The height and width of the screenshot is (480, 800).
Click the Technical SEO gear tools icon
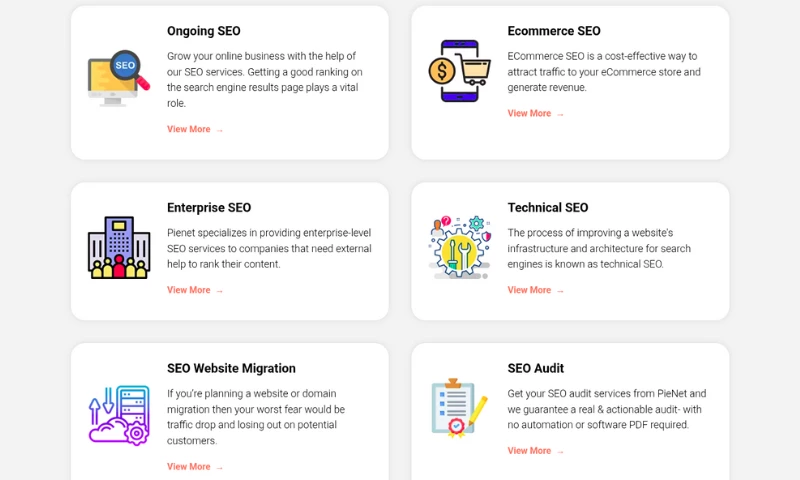point(459,247)
